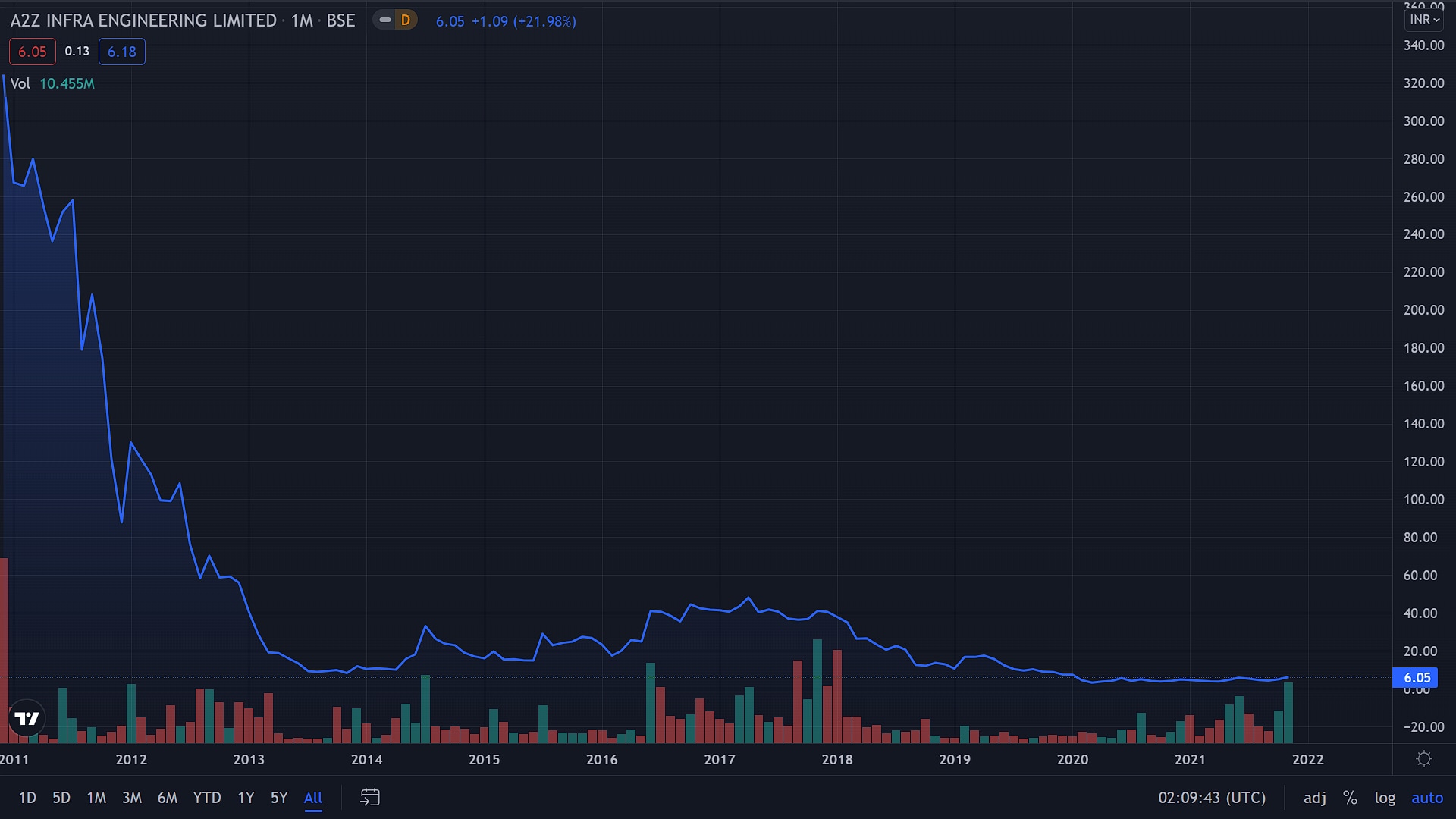This screenshot has height=819, width=1456.
Task: Open the timezone menu showing UTC time
Action: coord(1211,797)
